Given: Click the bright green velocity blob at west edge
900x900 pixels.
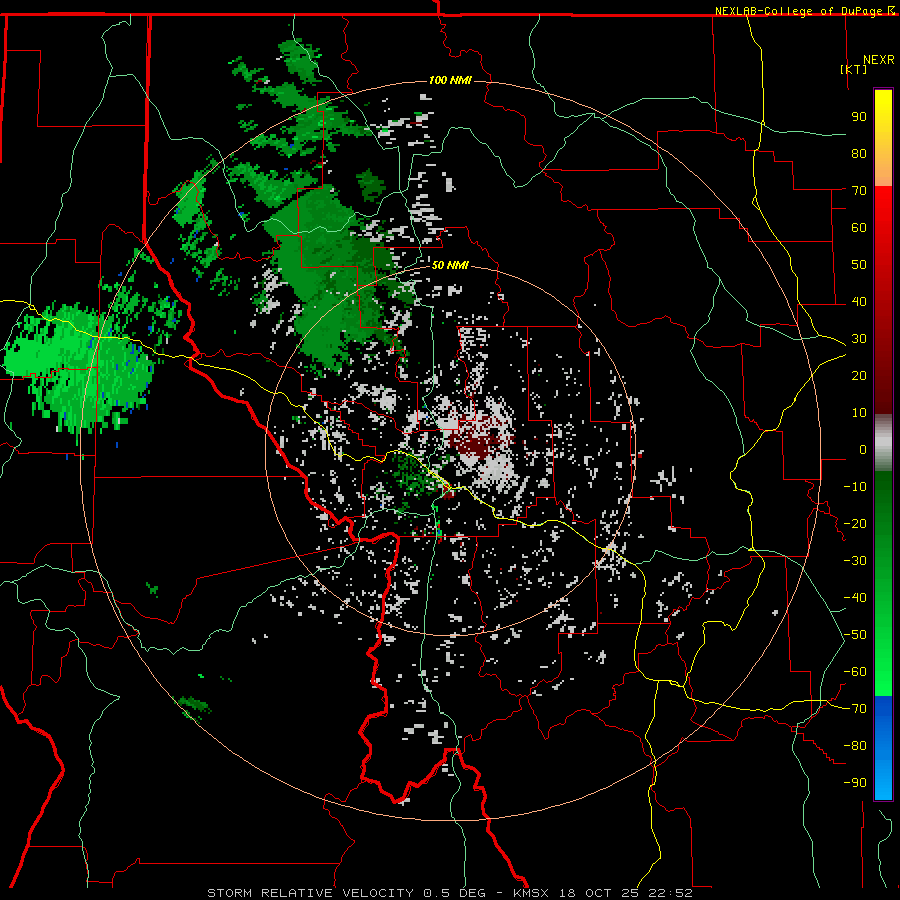Looking at the screenshot, I should [x=77, y=367].
